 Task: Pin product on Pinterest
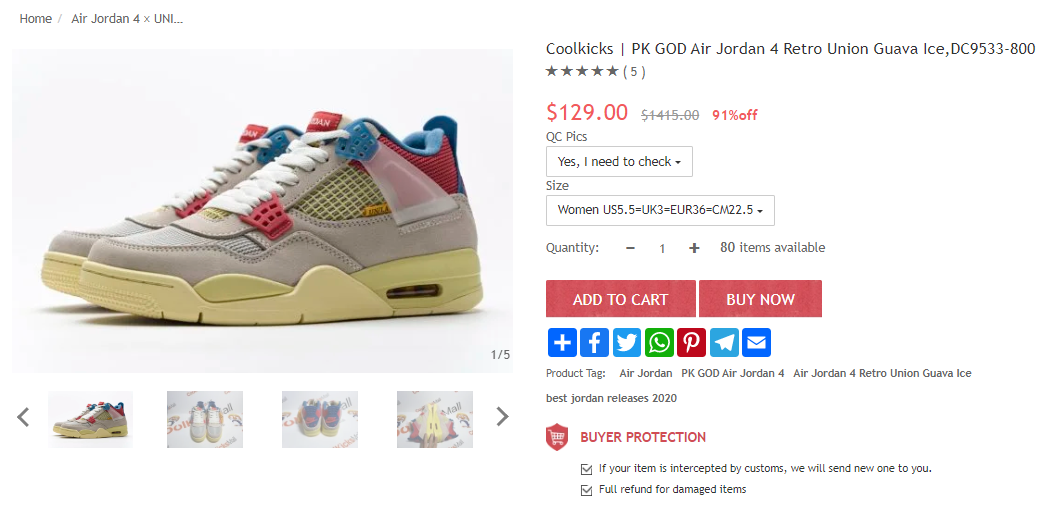(x=692, y=343)
